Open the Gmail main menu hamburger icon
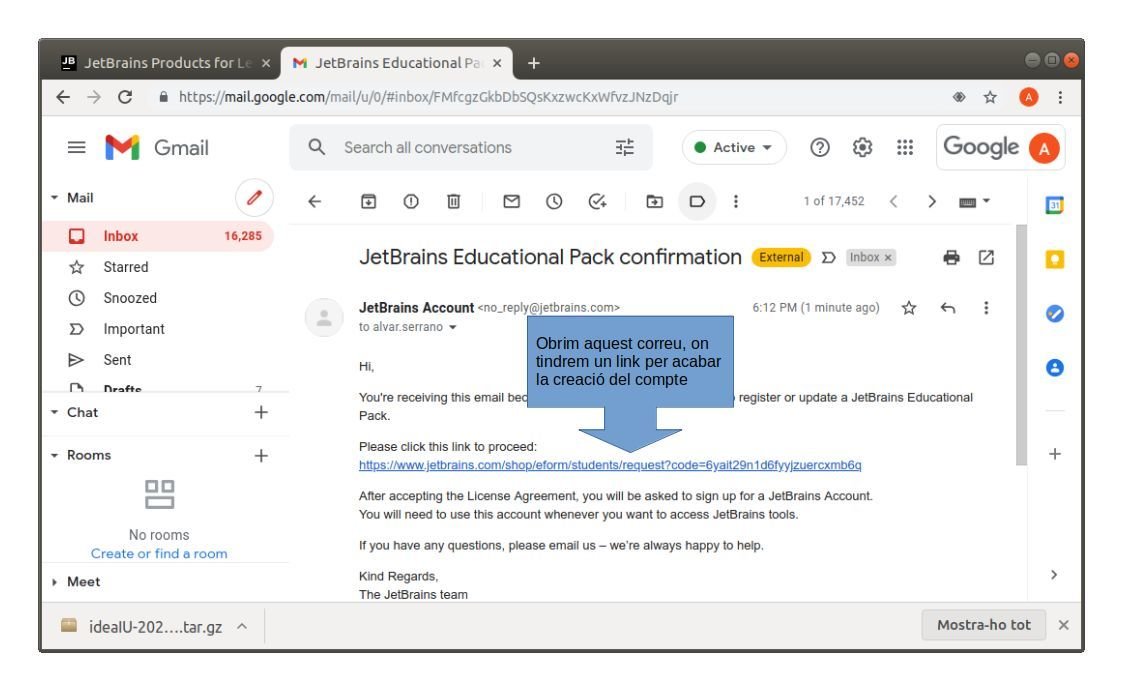This screenshot has width=1123, height=691. coord(77,148)
